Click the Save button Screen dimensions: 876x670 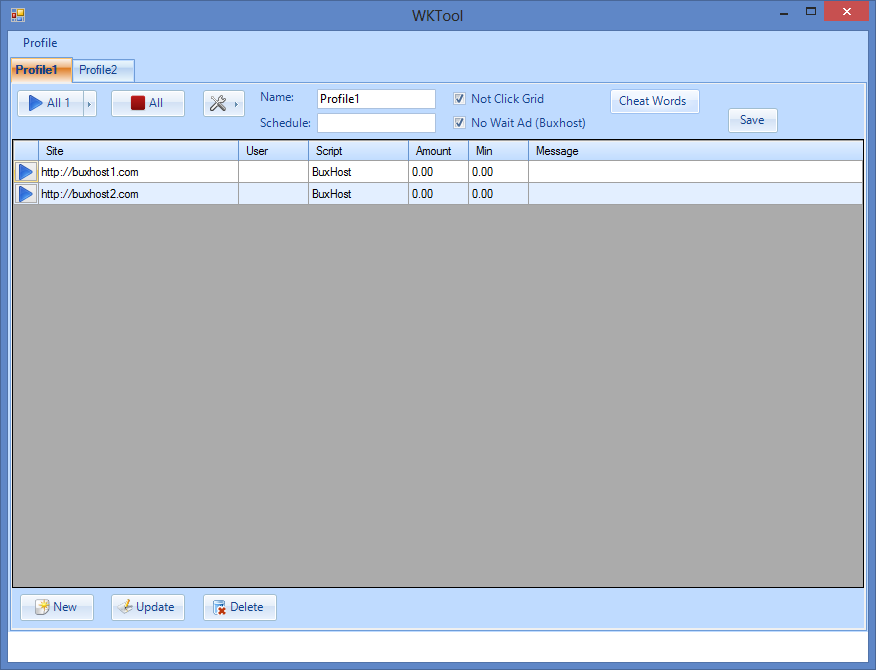click(752, 120)
